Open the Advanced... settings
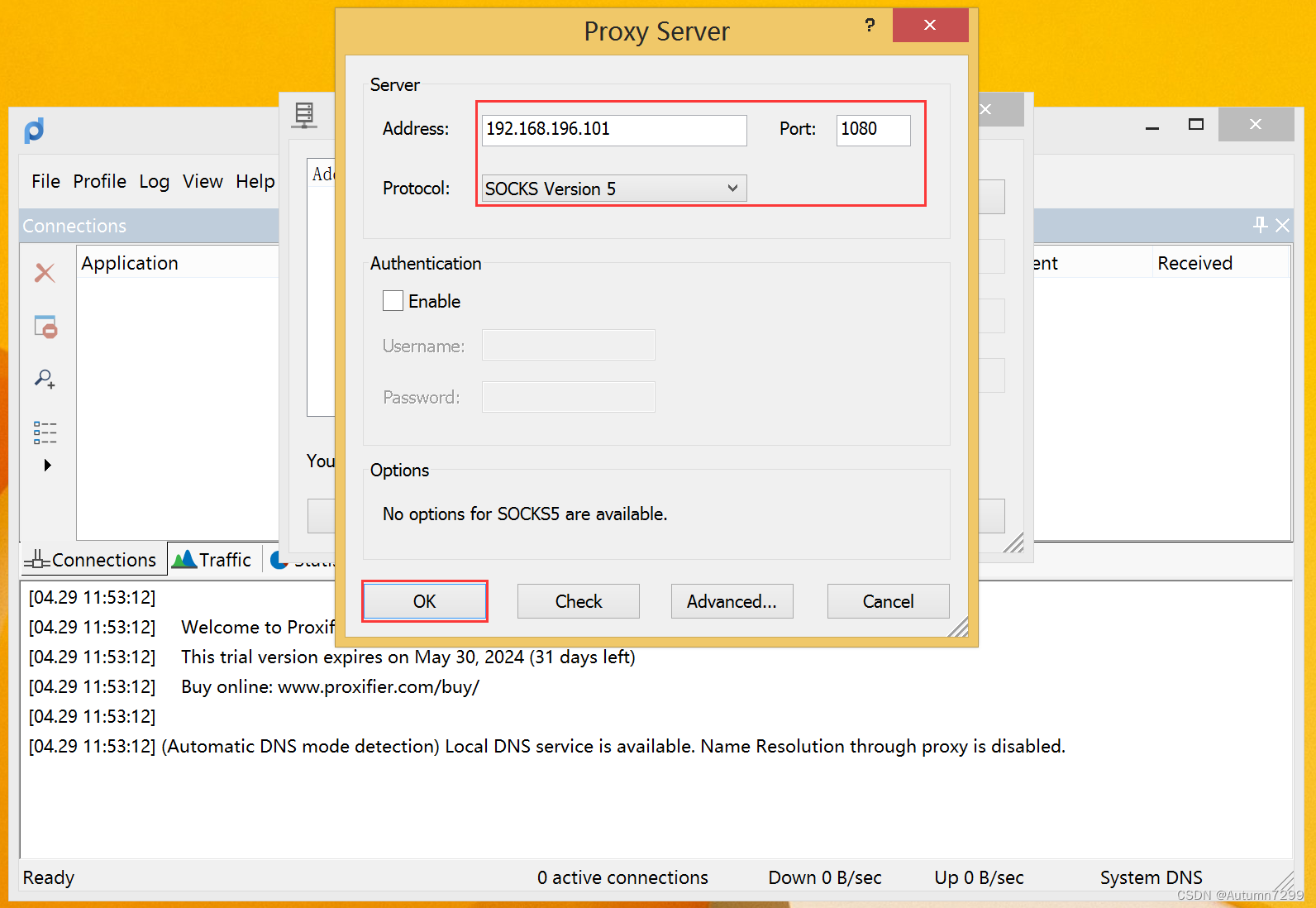This screenshot has width=1316, height=908. [732, 601]
